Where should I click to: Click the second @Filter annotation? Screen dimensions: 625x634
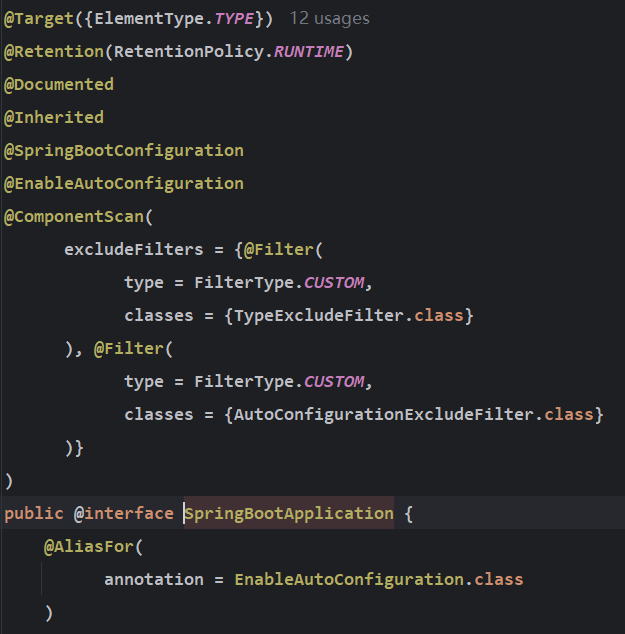coord(129,349)
